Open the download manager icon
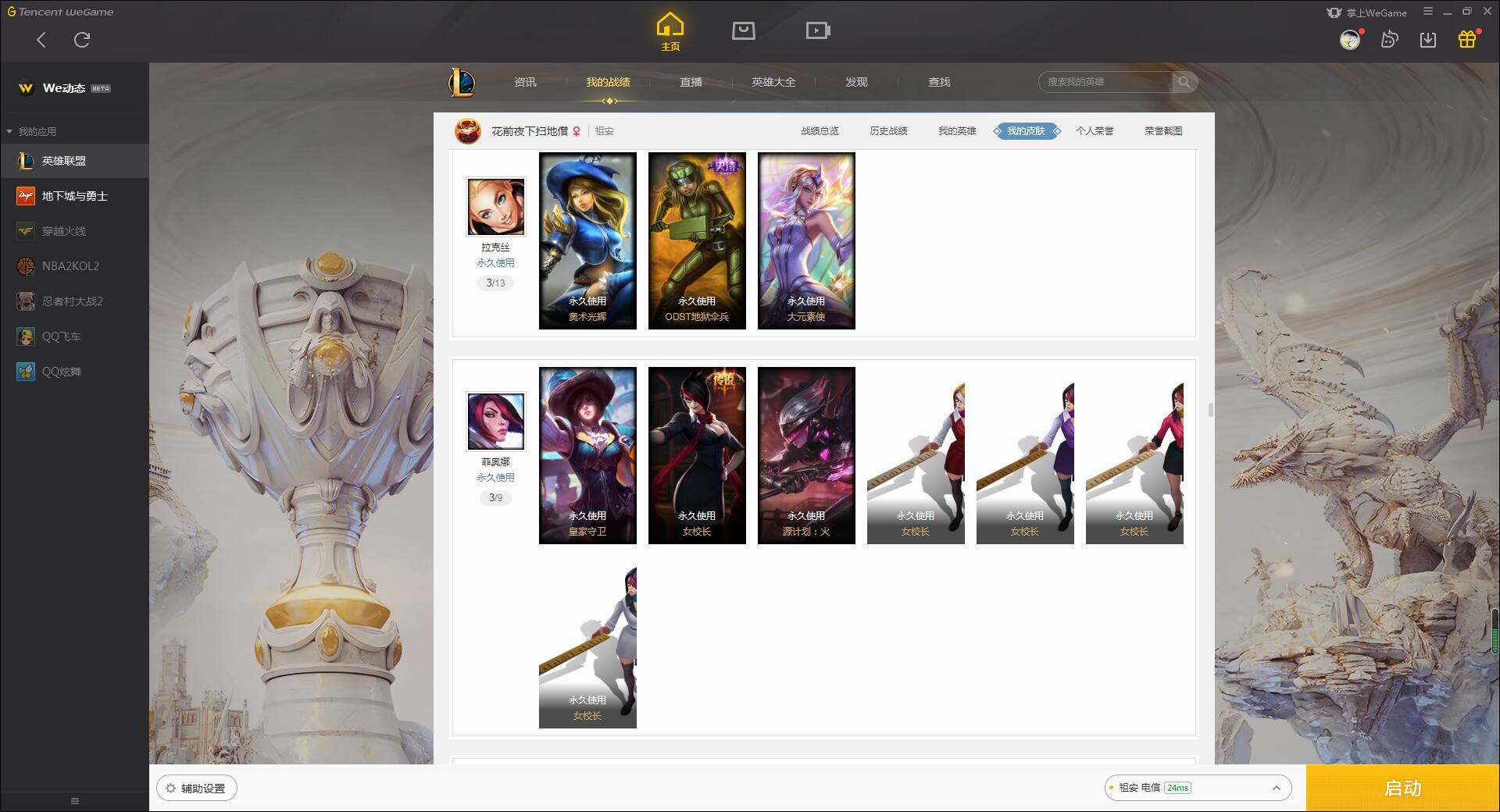 [x=1428, y=40]
